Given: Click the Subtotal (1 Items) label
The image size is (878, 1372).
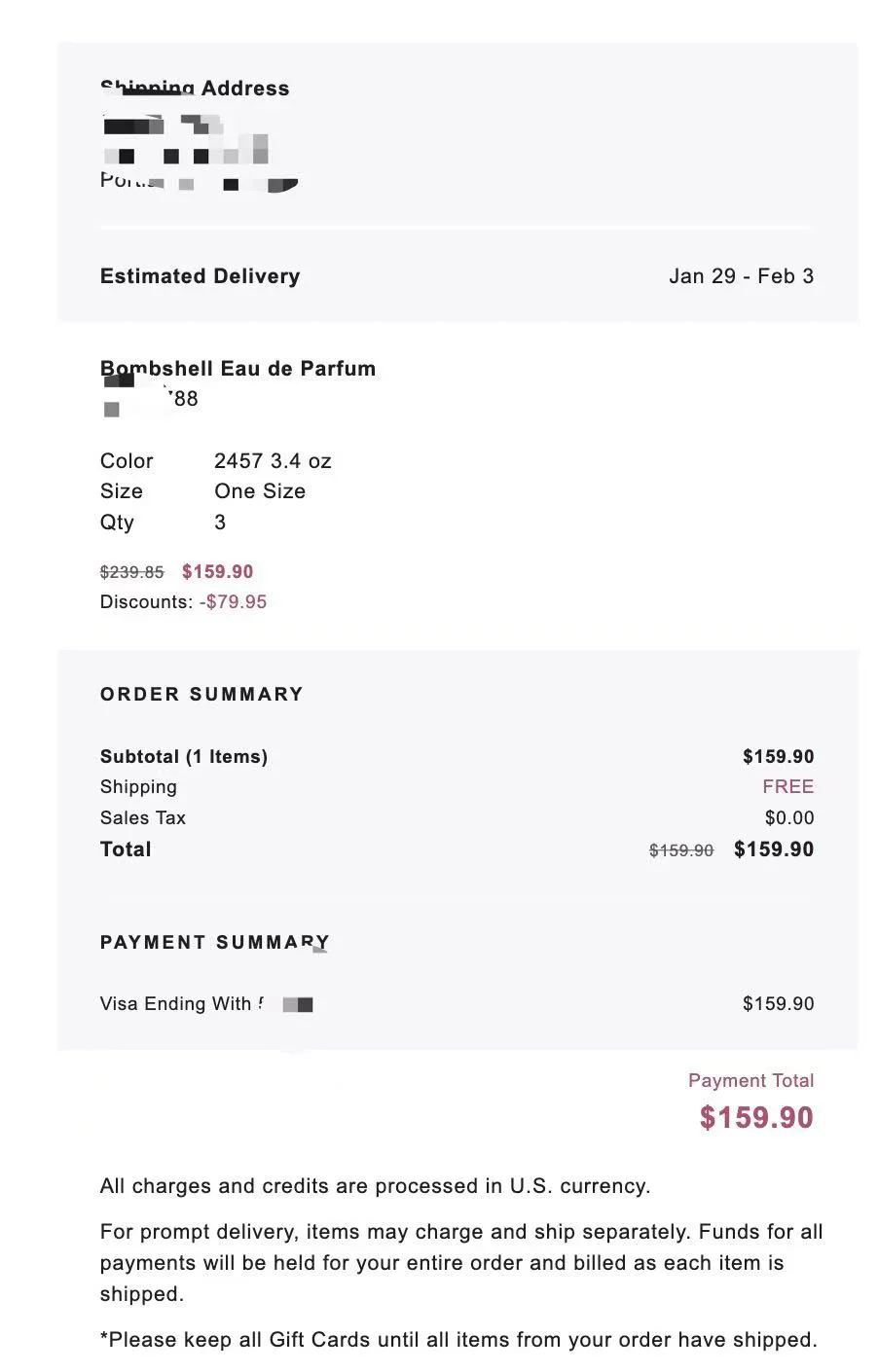Looking at the screenshot, I should pyautogui.click(x=184, y=757).
